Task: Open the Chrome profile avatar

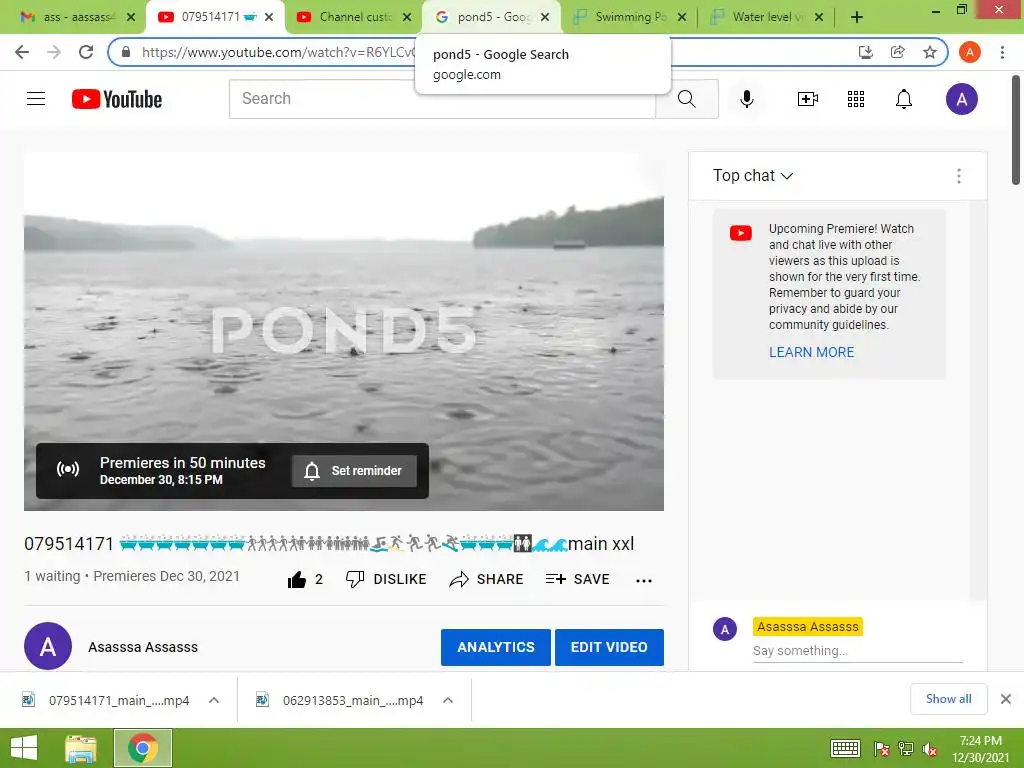Action: coord(969,52)
